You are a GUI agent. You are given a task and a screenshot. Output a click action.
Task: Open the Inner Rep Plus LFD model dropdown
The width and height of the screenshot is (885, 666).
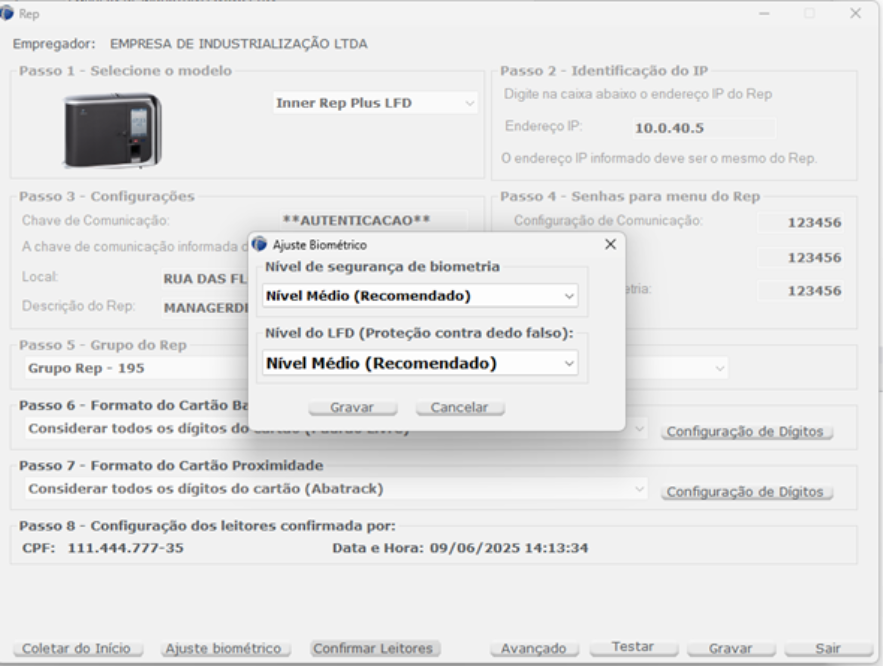[374, 103]
